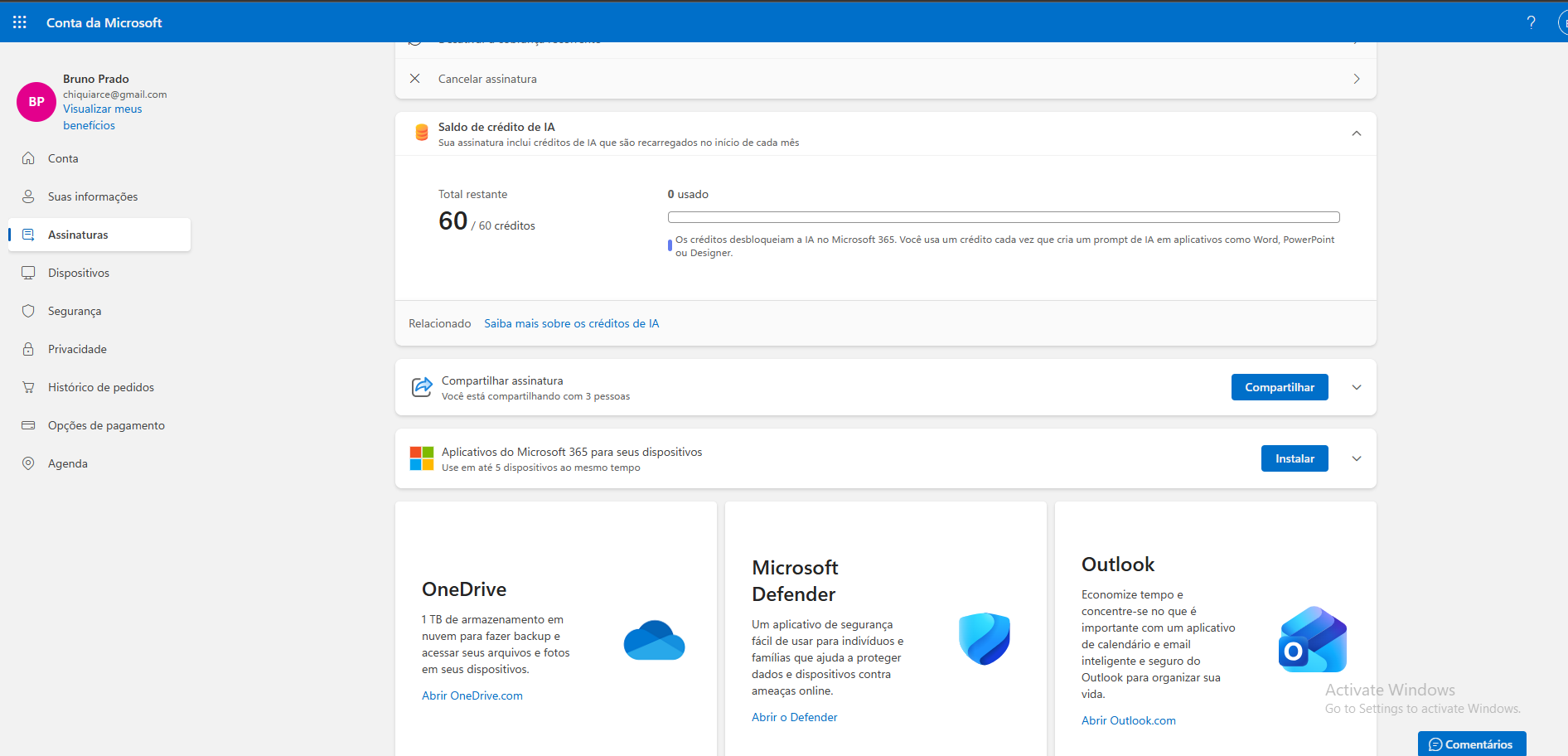Click the Opções de pagamento card icon
The width and height of the screenshot is (1568, 756).
(x=28, y=425)
